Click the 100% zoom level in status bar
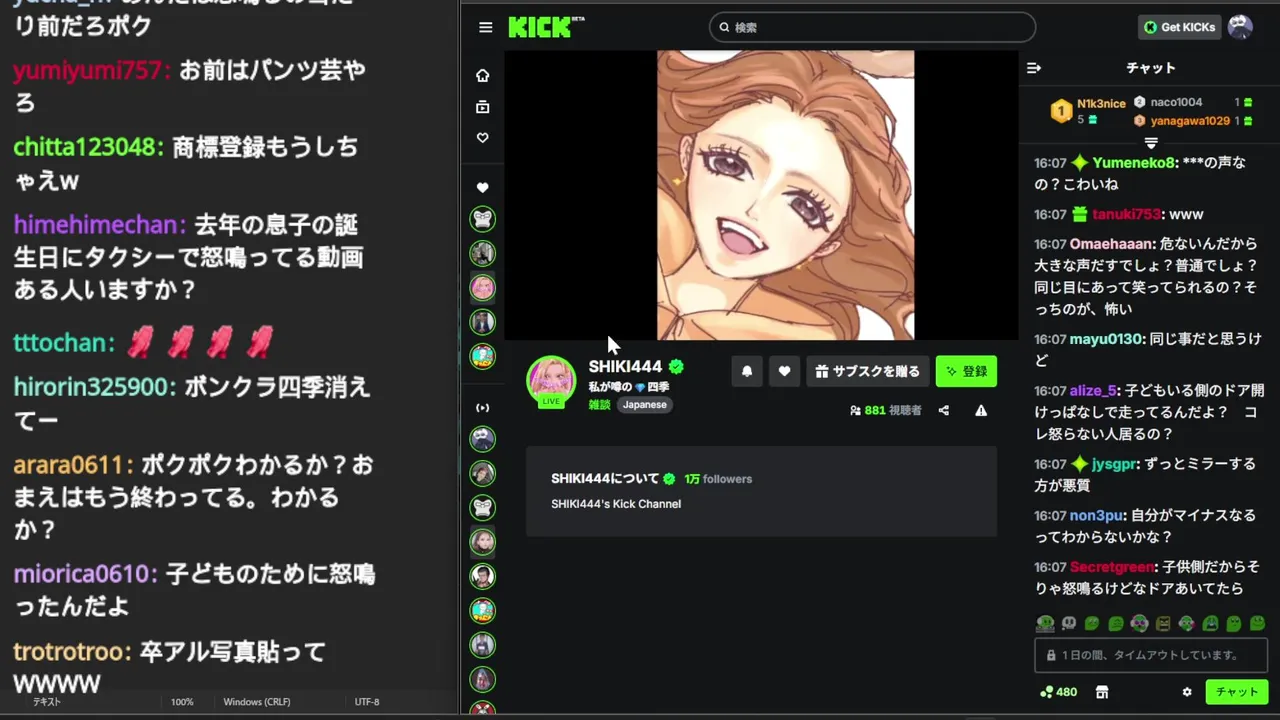The image size is (1280, 720). (182, 702)
